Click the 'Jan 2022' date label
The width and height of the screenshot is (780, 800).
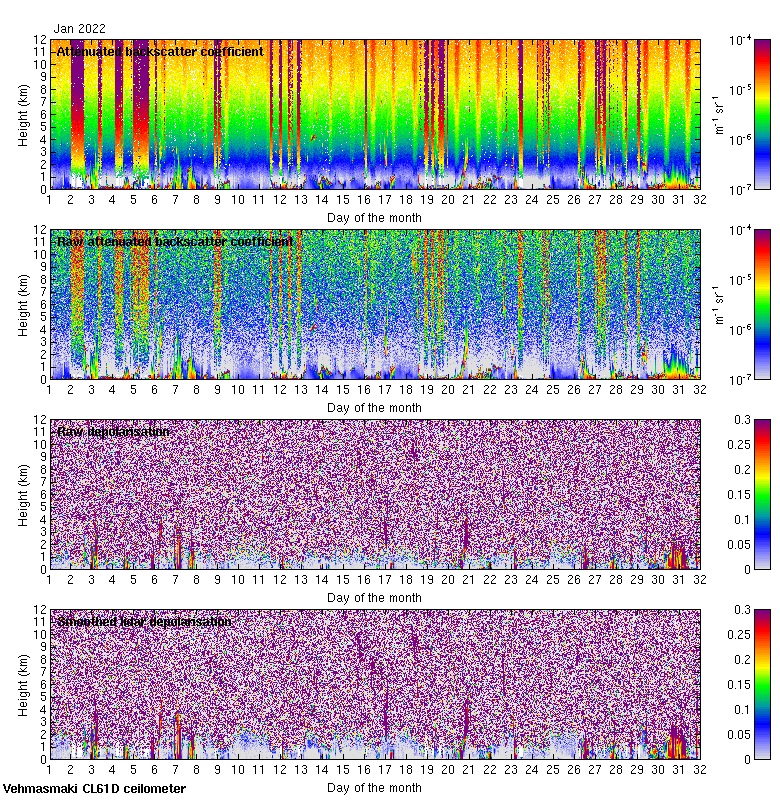[x=80, y=29]
